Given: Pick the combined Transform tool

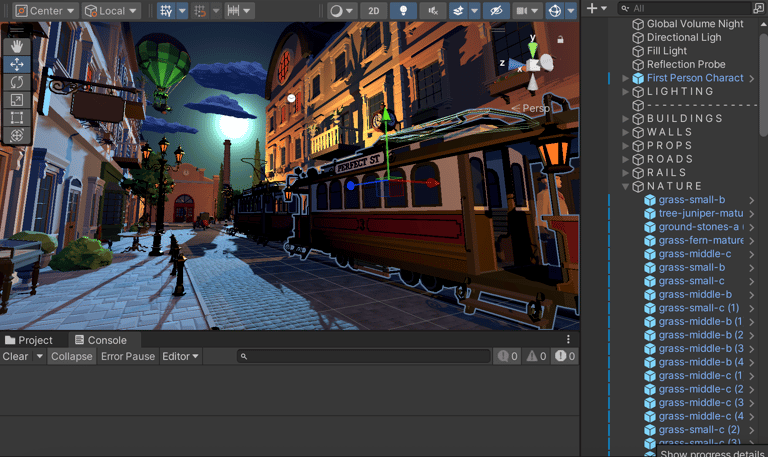Looking at the screenshot, I should click(x=18, y=136).
